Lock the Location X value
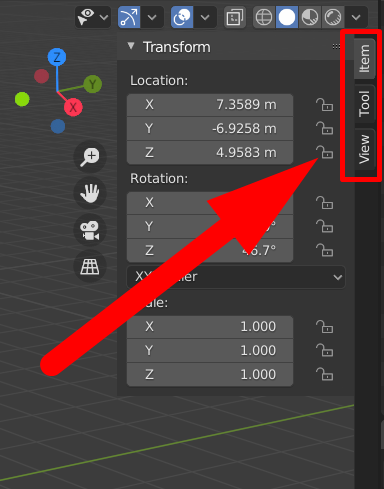 click(324, 105)
